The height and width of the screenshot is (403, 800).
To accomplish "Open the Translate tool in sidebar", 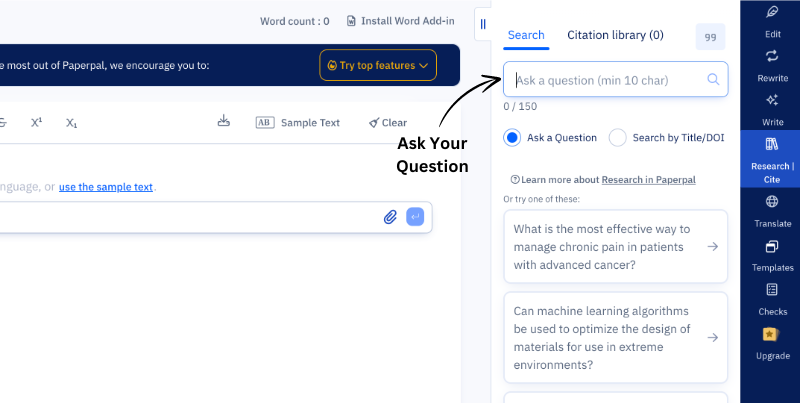I will coord(772,212).
